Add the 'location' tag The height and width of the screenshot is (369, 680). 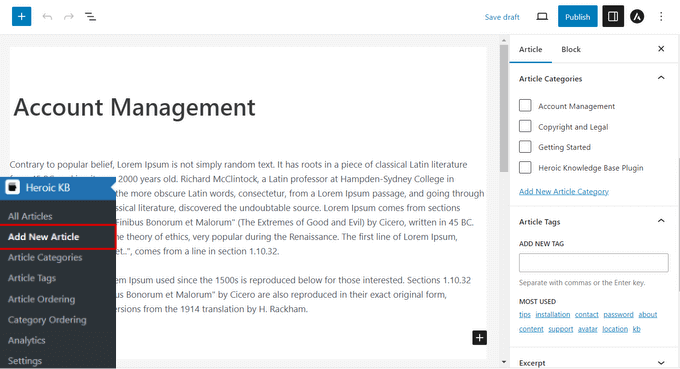[615, 329]
